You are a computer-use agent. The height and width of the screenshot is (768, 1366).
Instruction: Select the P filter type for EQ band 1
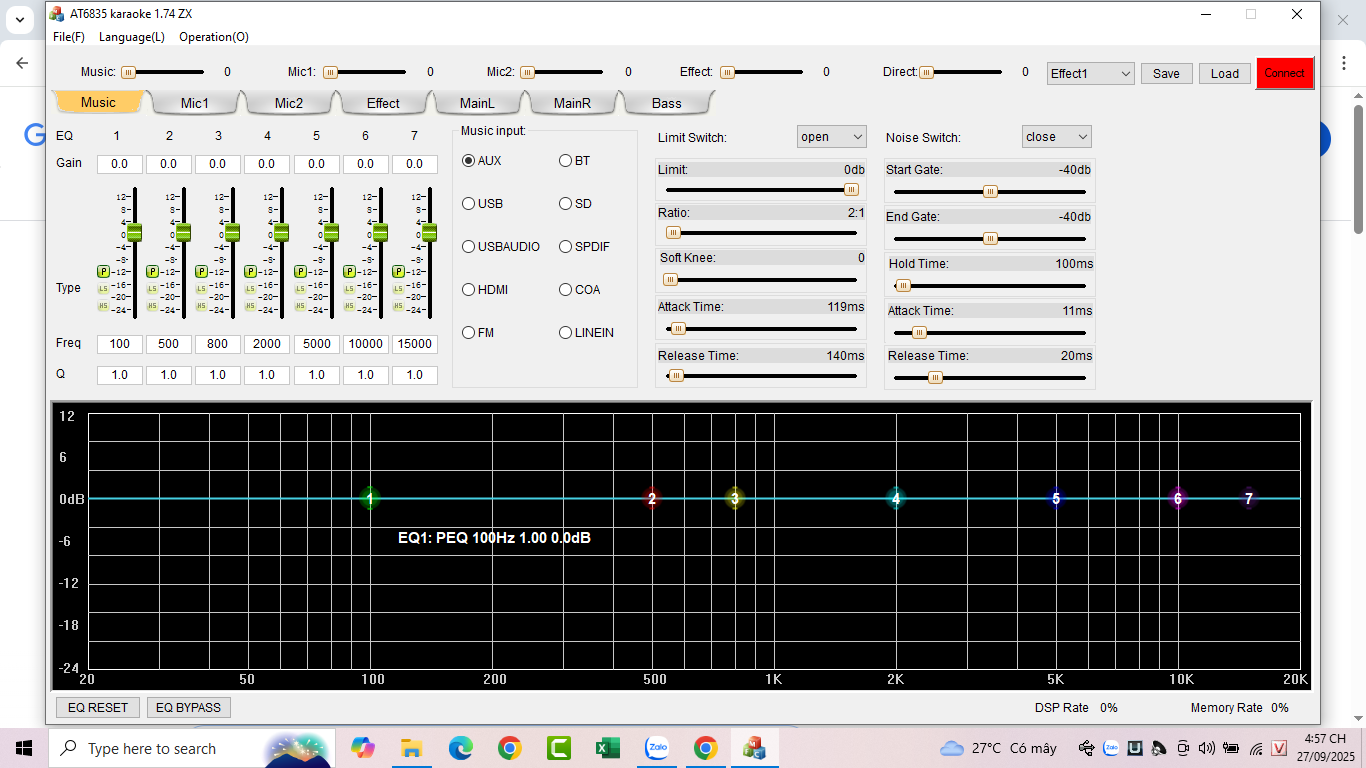103,271
